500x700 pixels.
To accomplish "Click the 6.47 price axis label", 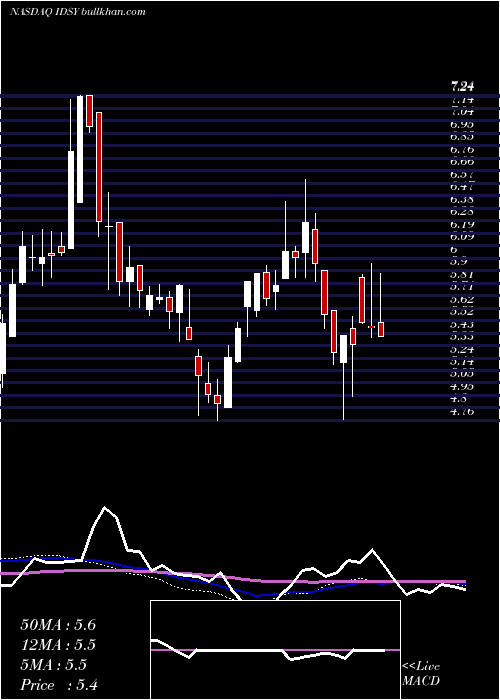I will tap(462, 188).
